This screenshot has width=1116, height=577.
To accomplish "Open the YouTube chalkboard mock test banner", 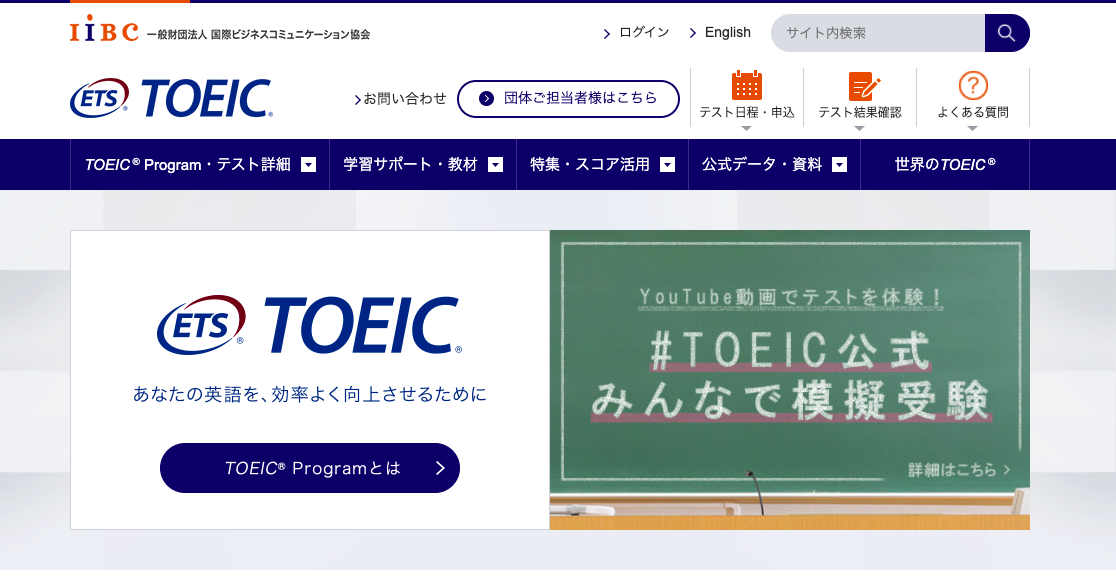I will (789, 379).
